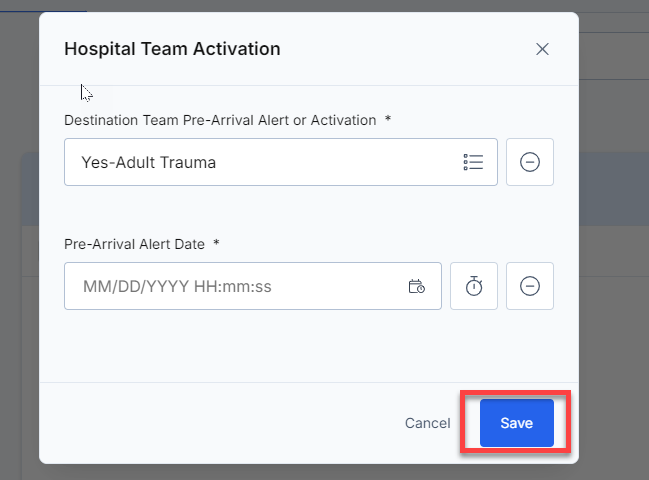This screenshot has height=480, width=649.
Task: Choose the blue Save button
Action: [517, 423]
